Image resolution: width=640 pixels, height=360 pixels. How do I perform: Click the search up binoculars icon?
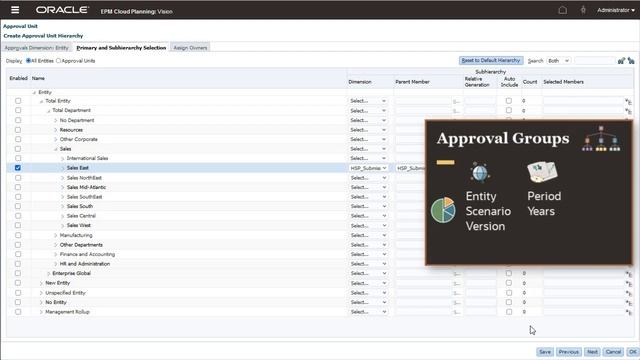(x=631, y=61)
